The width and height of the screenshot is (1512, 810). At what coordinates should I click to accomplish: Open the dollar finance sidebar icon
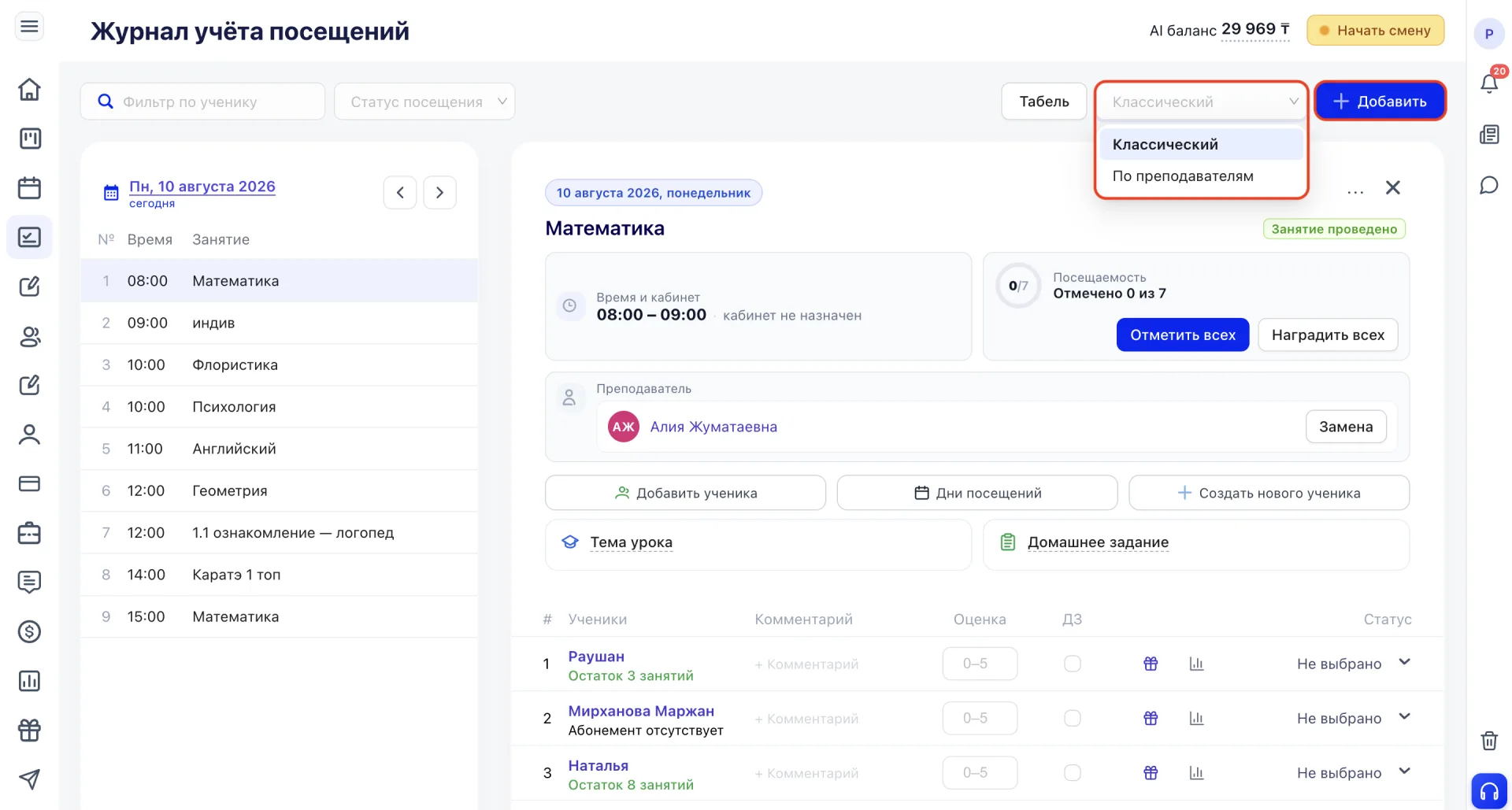[29, 631]
